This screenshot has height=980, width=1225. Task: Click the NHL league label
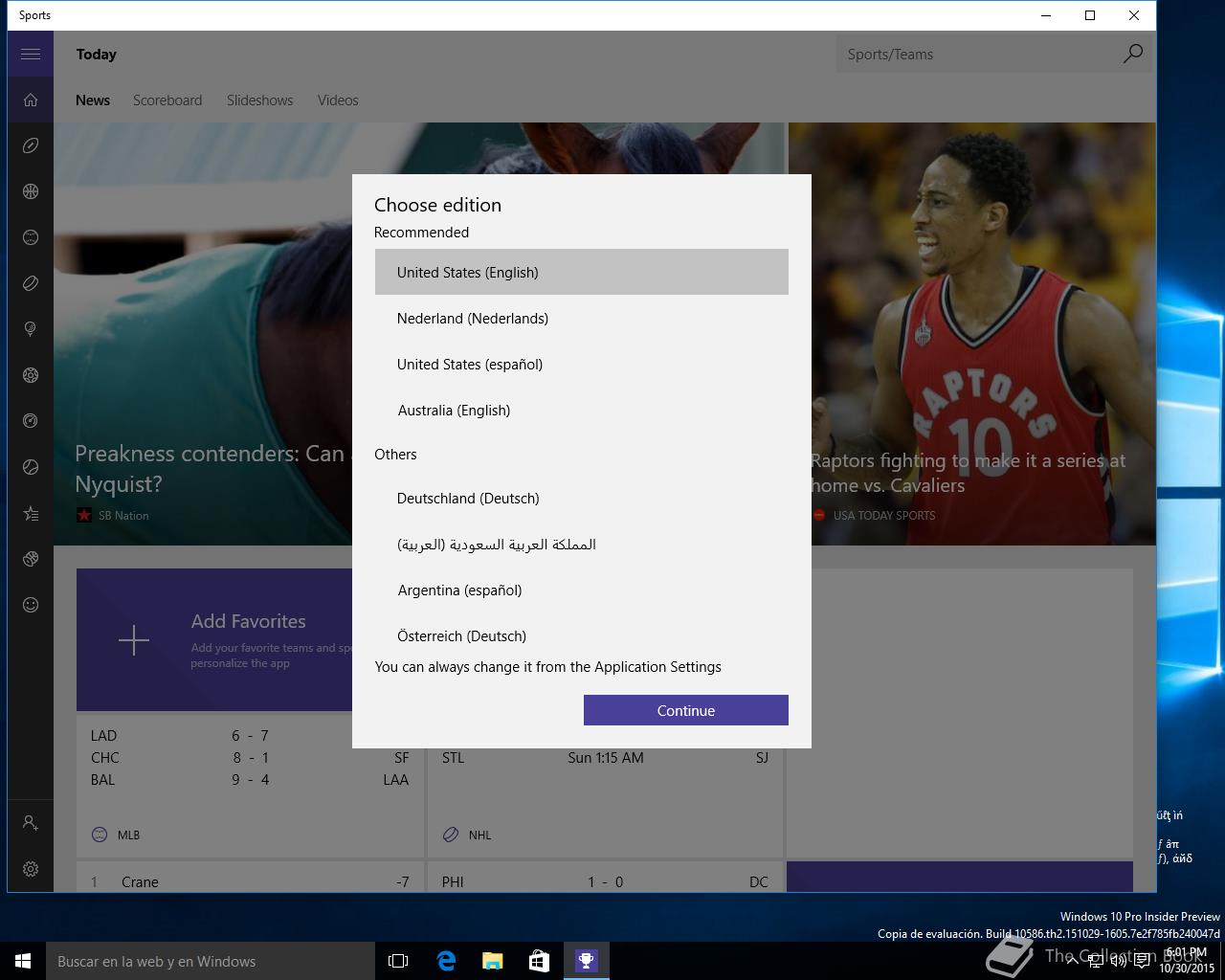click(479, 835)
